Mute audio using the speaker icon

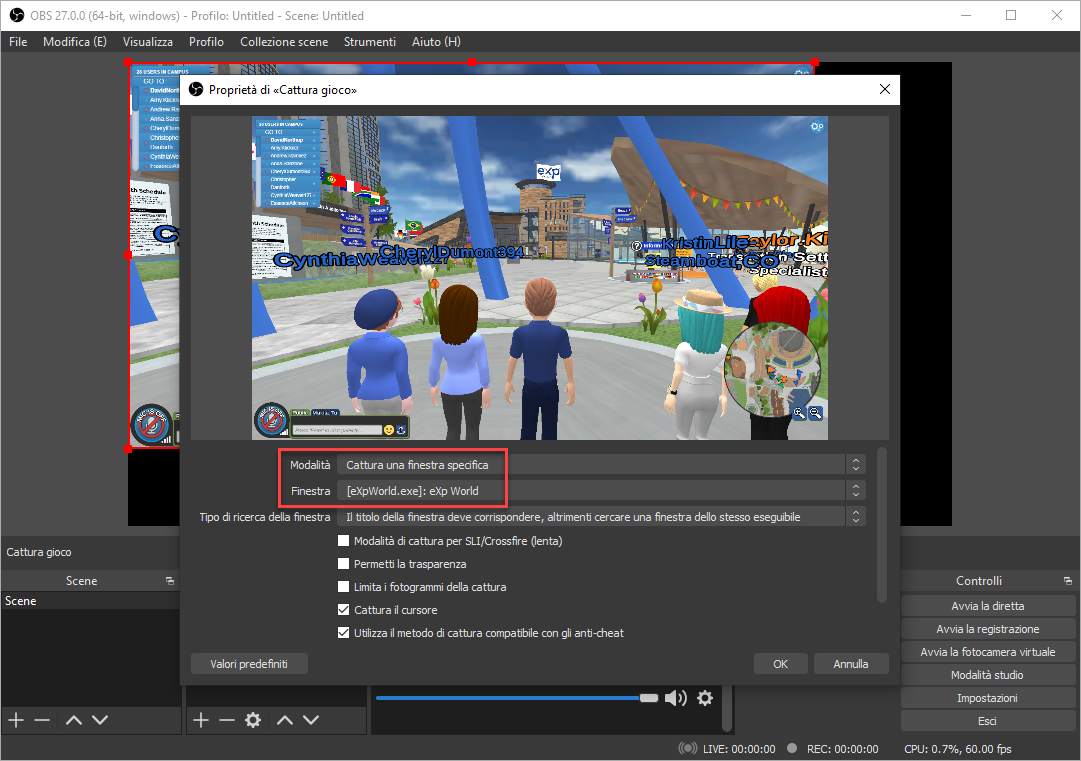click(x=676, y=698)
